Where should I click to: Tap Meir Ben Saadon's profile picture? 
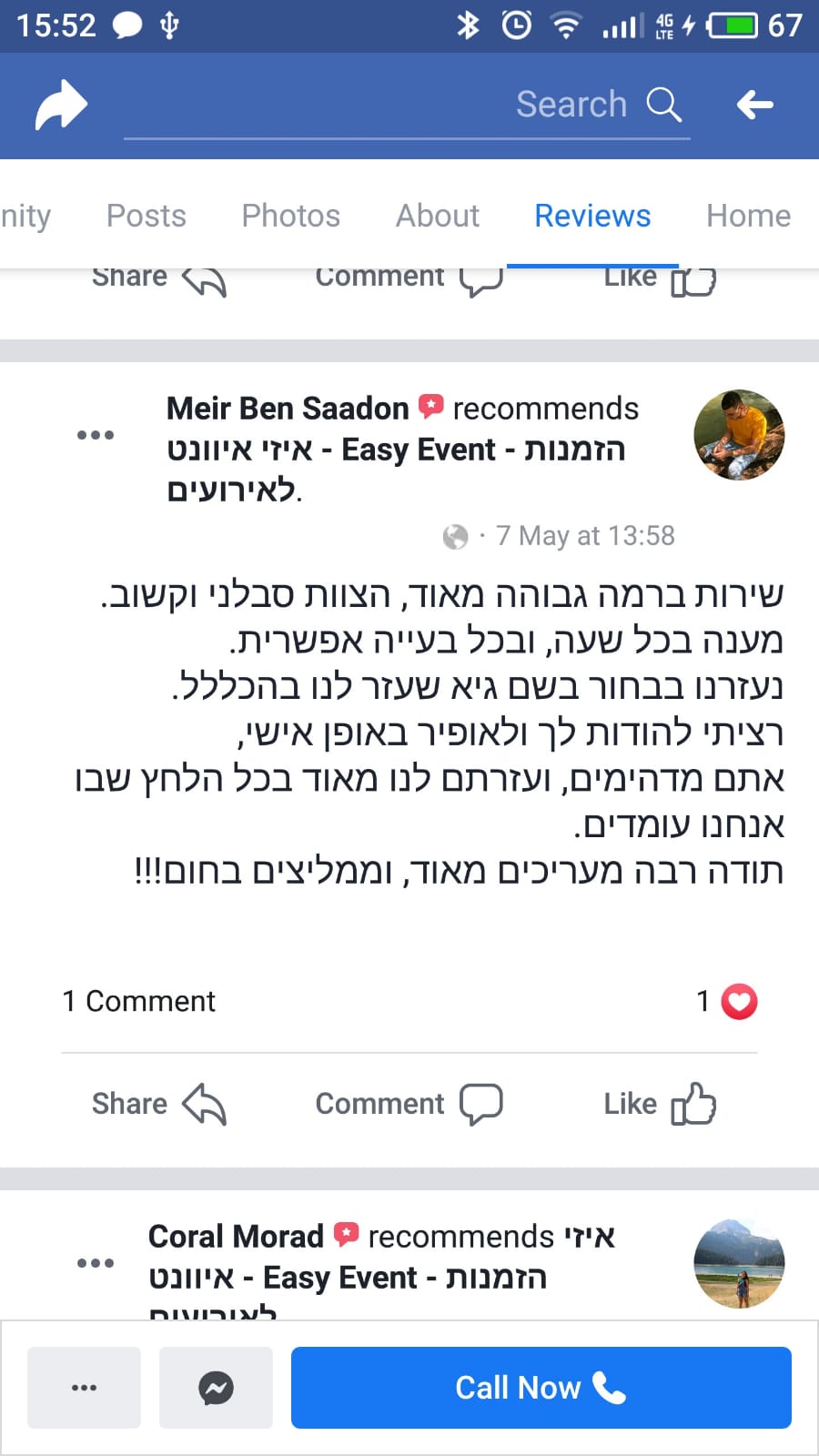click(739, 435)
